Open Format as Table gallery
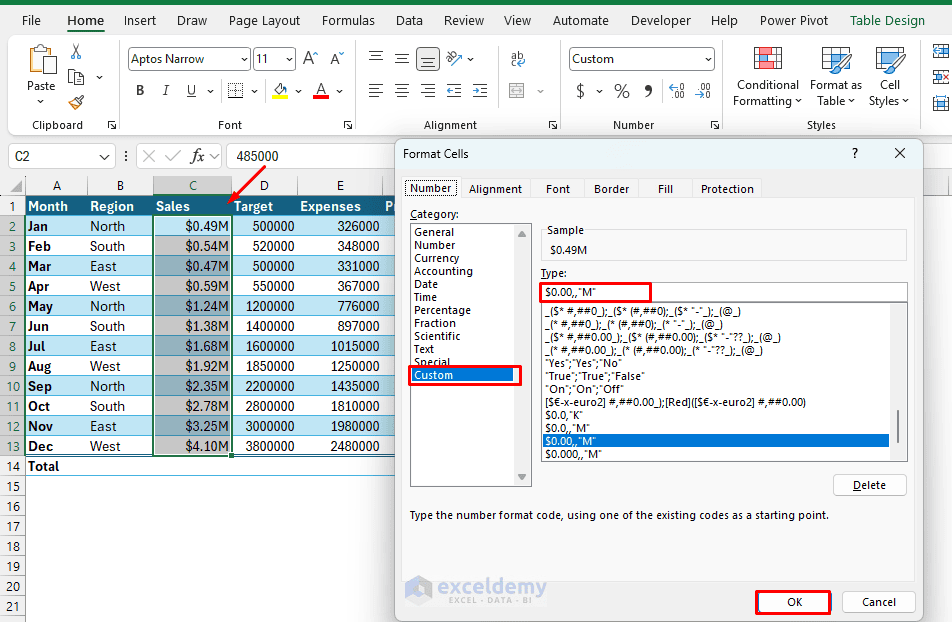 (x=836, y=76)
